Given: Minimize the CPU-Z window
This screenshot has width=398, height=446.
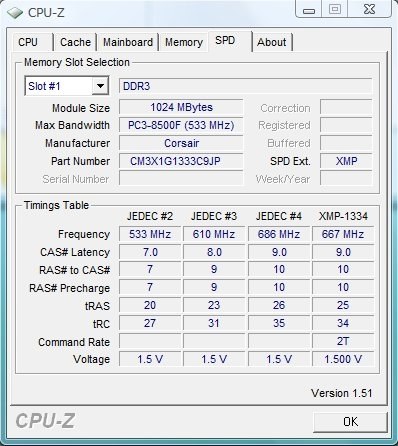Looking at the screenshot, I should coord(309,10).
